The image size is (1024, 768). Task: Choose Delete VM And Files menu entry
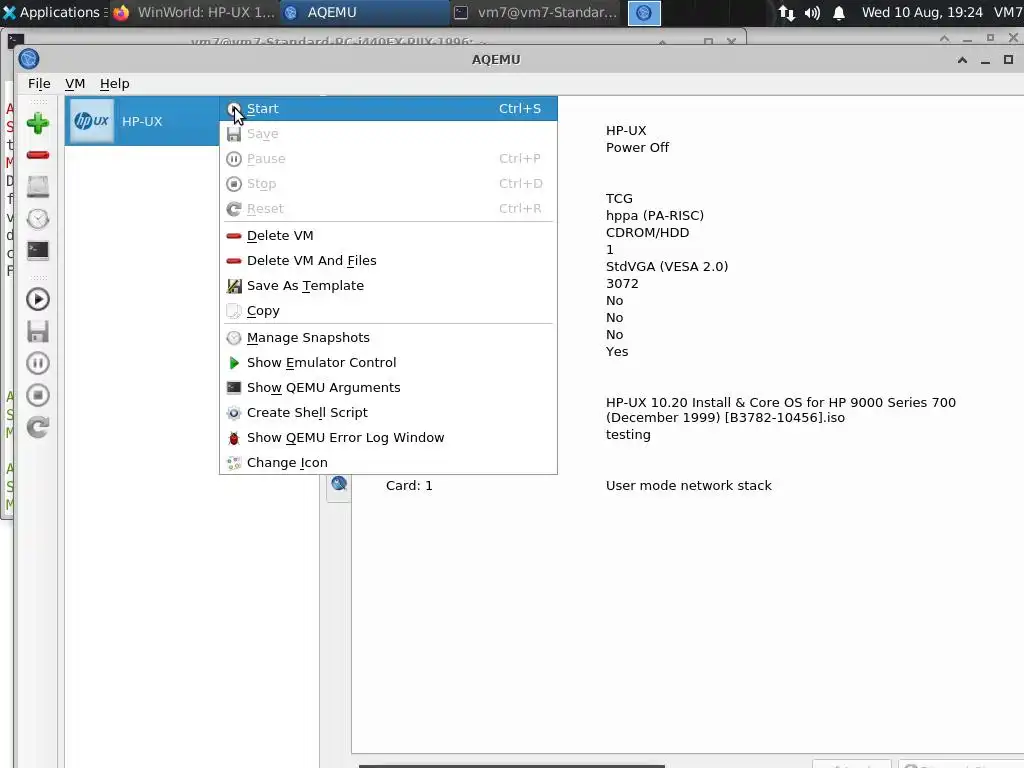[x=389, y=261]
